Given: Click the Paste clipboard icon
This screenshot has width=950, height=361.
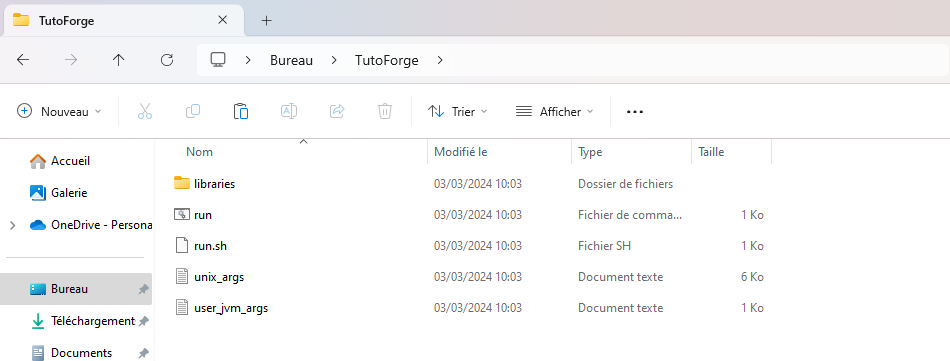Looking at the screenshot, I should tap(241, 111).
